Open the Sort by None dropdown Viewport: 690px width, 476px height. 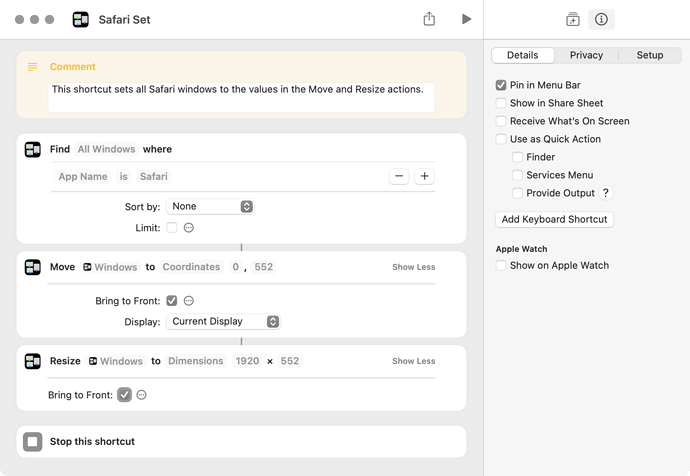(x=210, y=206)
